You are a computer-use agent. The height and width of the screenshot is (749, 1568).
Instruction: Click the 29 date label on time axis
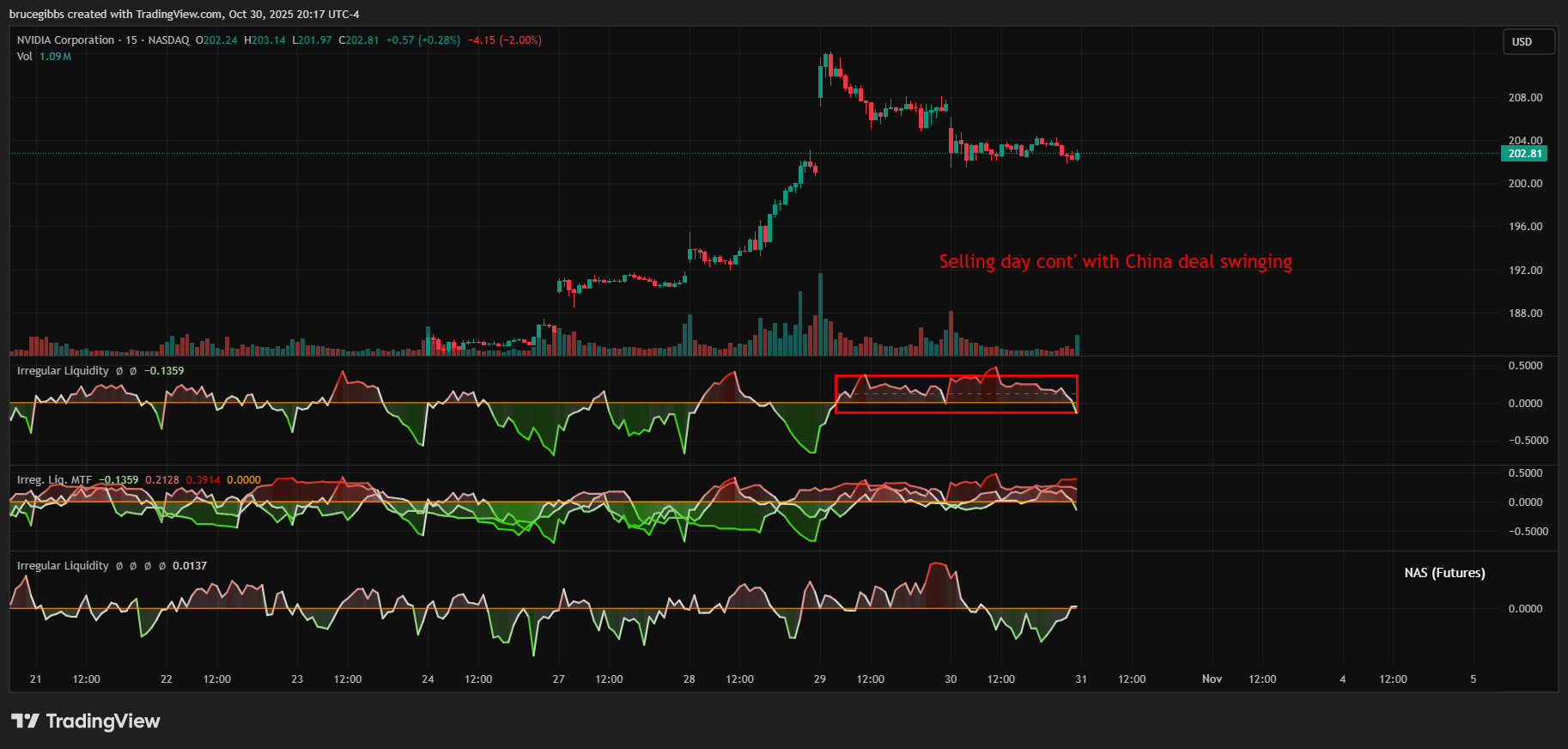click(x=820, y=679)
